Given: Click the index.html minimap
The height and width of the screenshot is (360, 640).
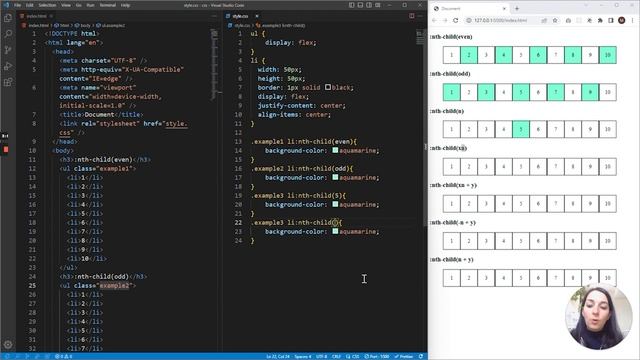Looking at the screenshot, I should pos(214,65).
